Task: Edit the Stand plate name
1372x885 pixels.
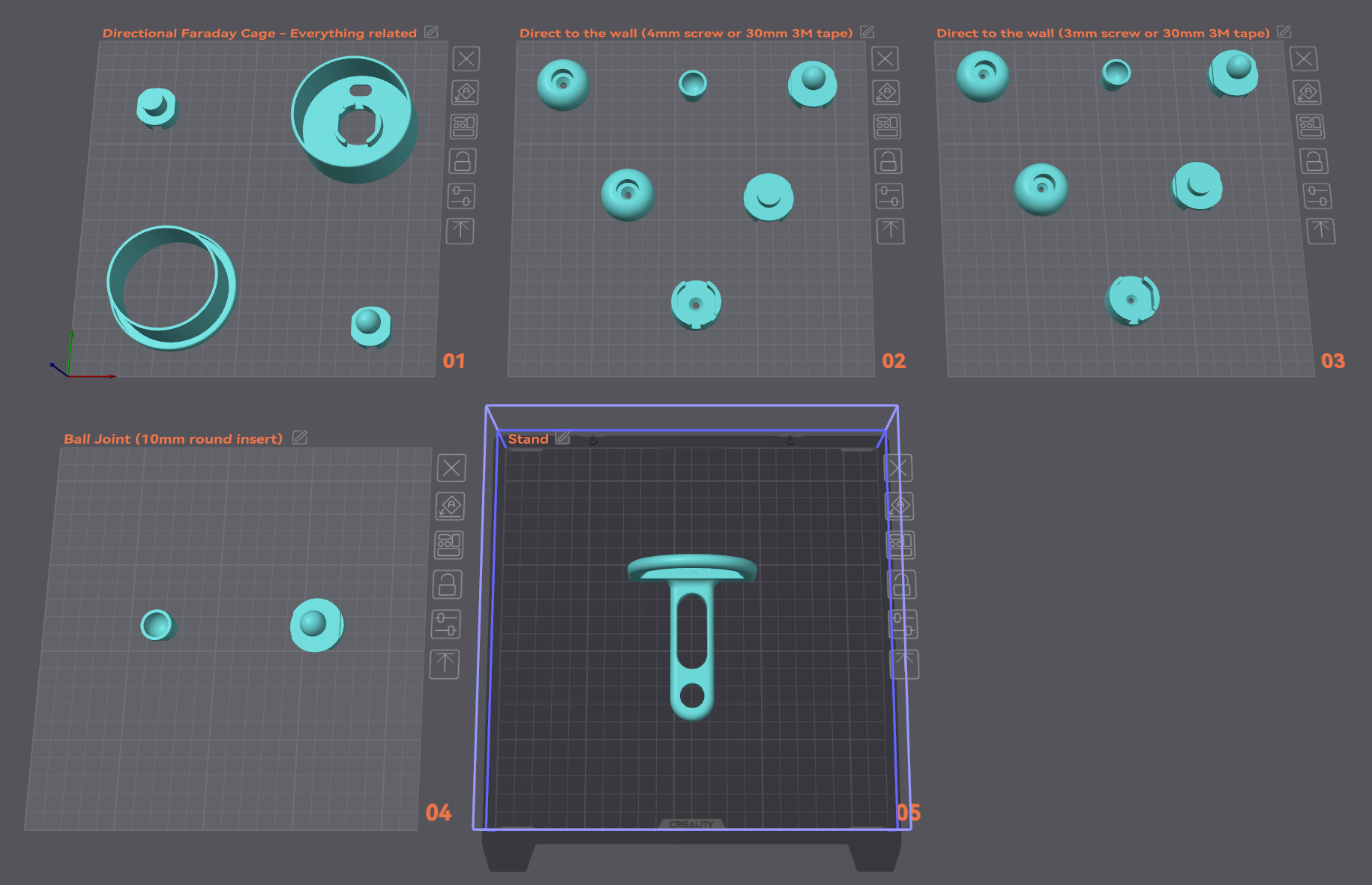Action: tap(563, 438)
